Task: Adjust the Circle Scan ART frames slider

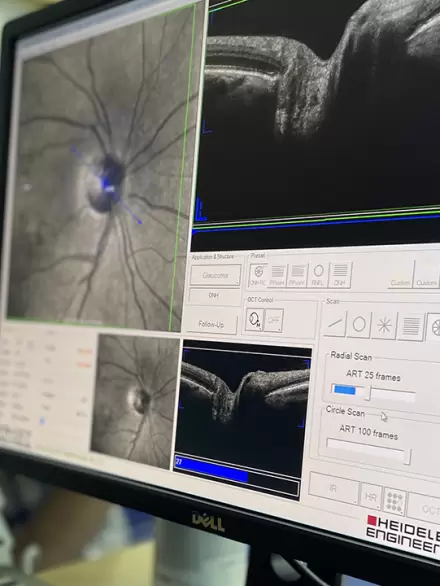Action: tap(407, 457)
